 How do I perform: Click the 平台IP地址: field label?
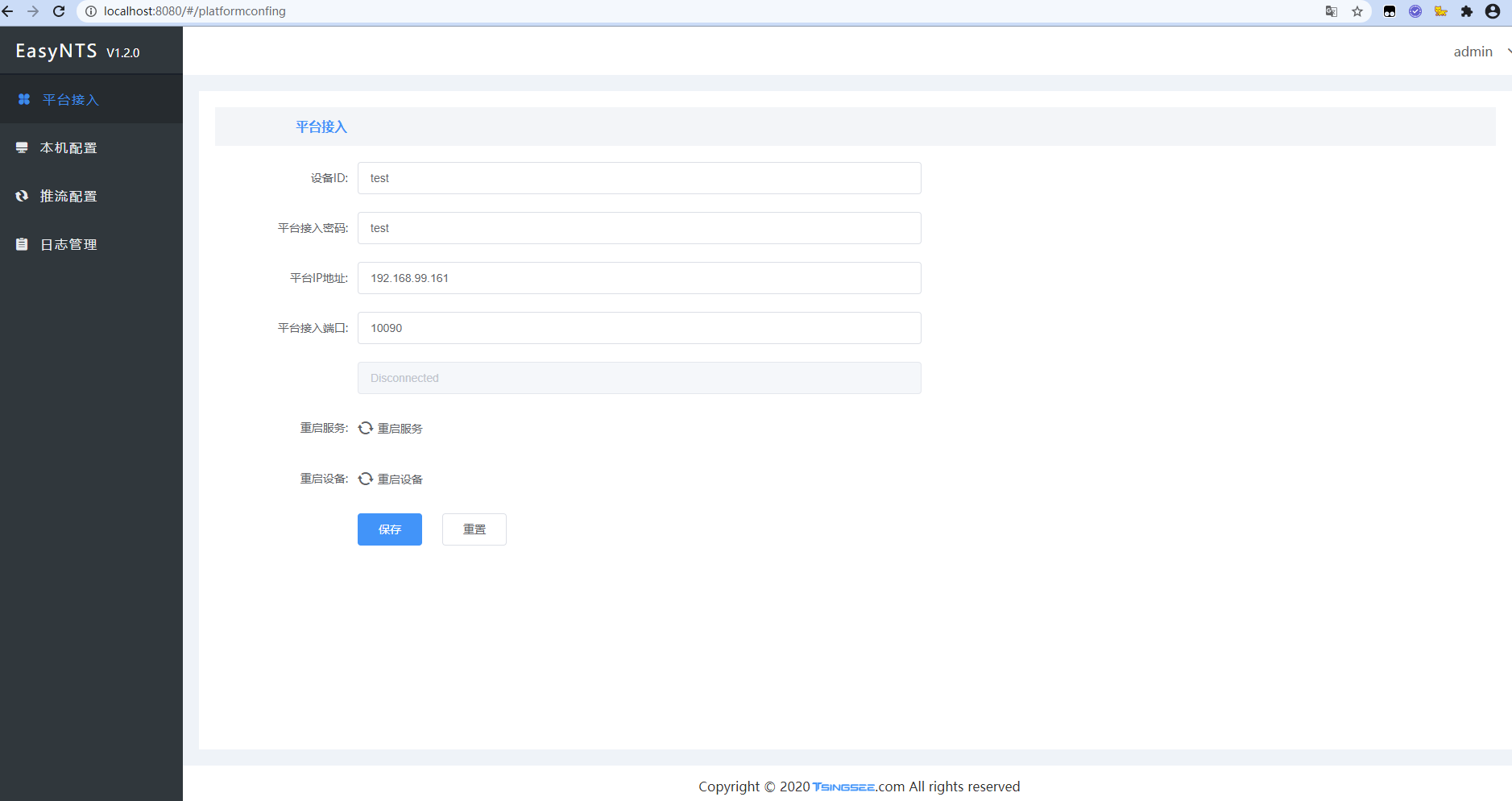pos(319,278)
